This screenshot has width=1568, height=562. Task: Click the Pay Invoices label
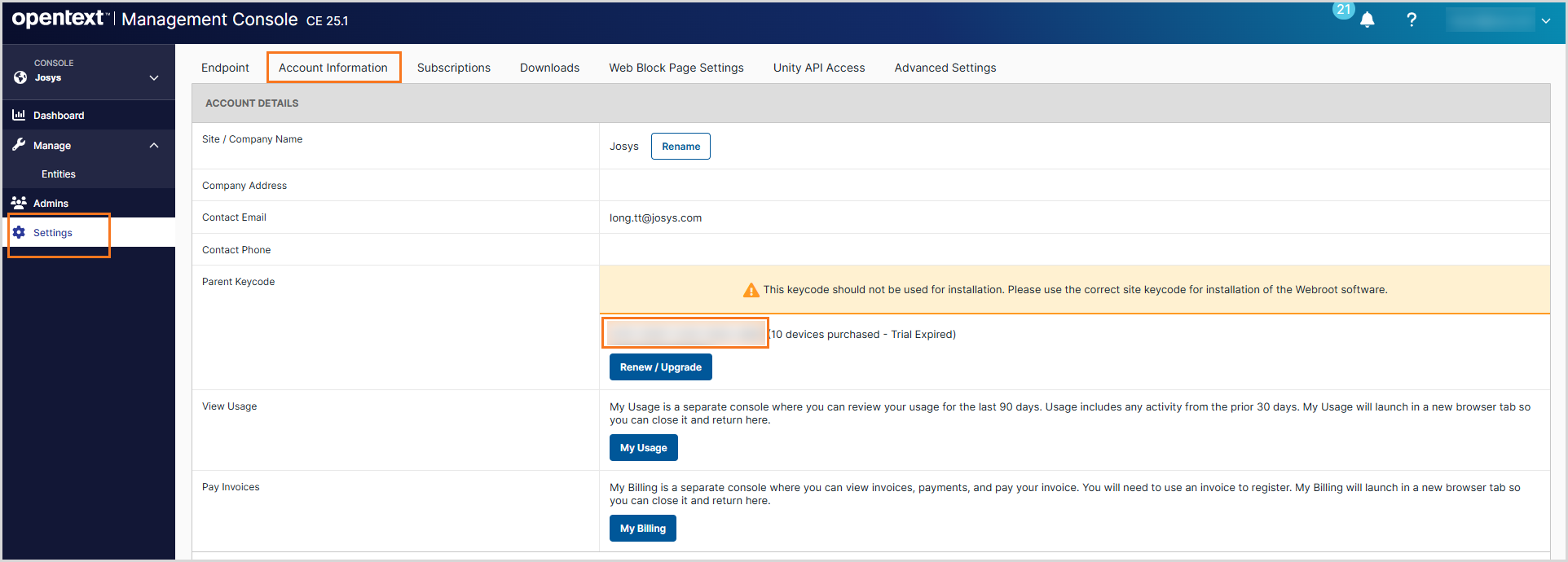231,487
